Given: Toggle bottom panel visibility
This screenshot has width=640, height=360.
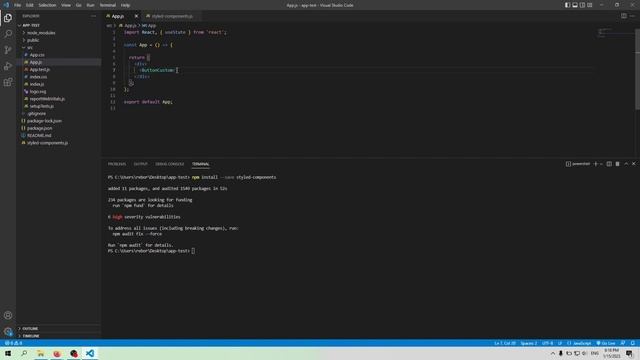Looking at the screenshot, I should [x=575, y=5].
